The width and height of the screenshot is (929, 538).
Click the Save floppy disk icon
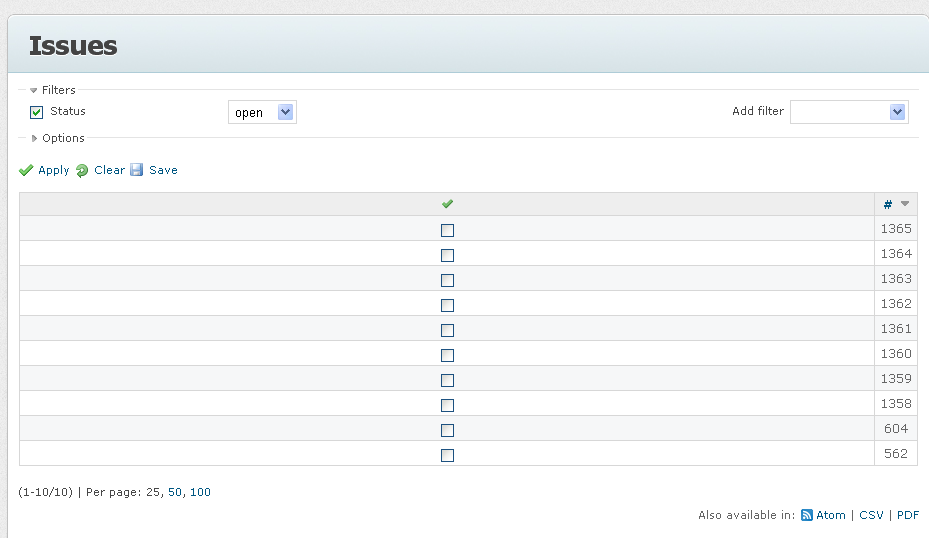[x=137, y=170]
